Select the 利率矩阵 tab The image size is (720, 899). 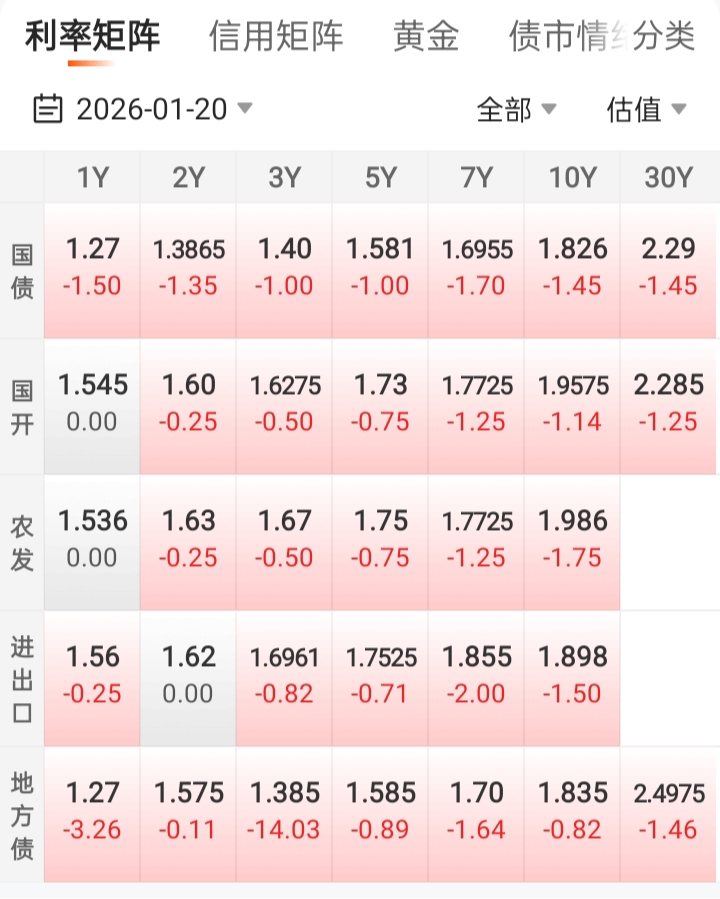click(x=92, y=37)
